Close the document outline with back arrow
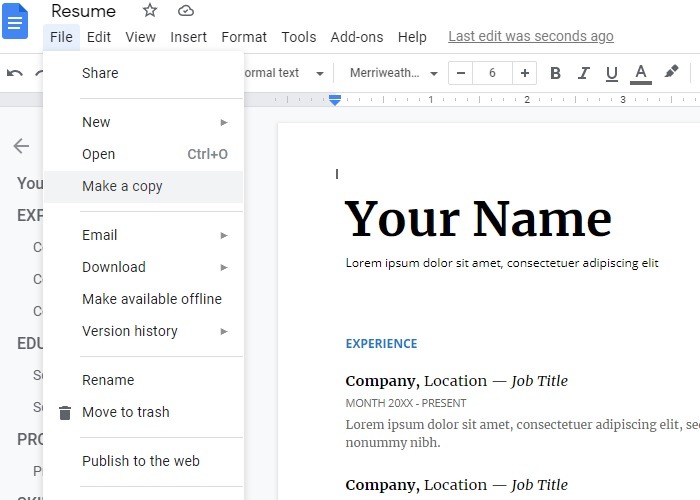This screenshot has width=700, height=500. point(21,146)
